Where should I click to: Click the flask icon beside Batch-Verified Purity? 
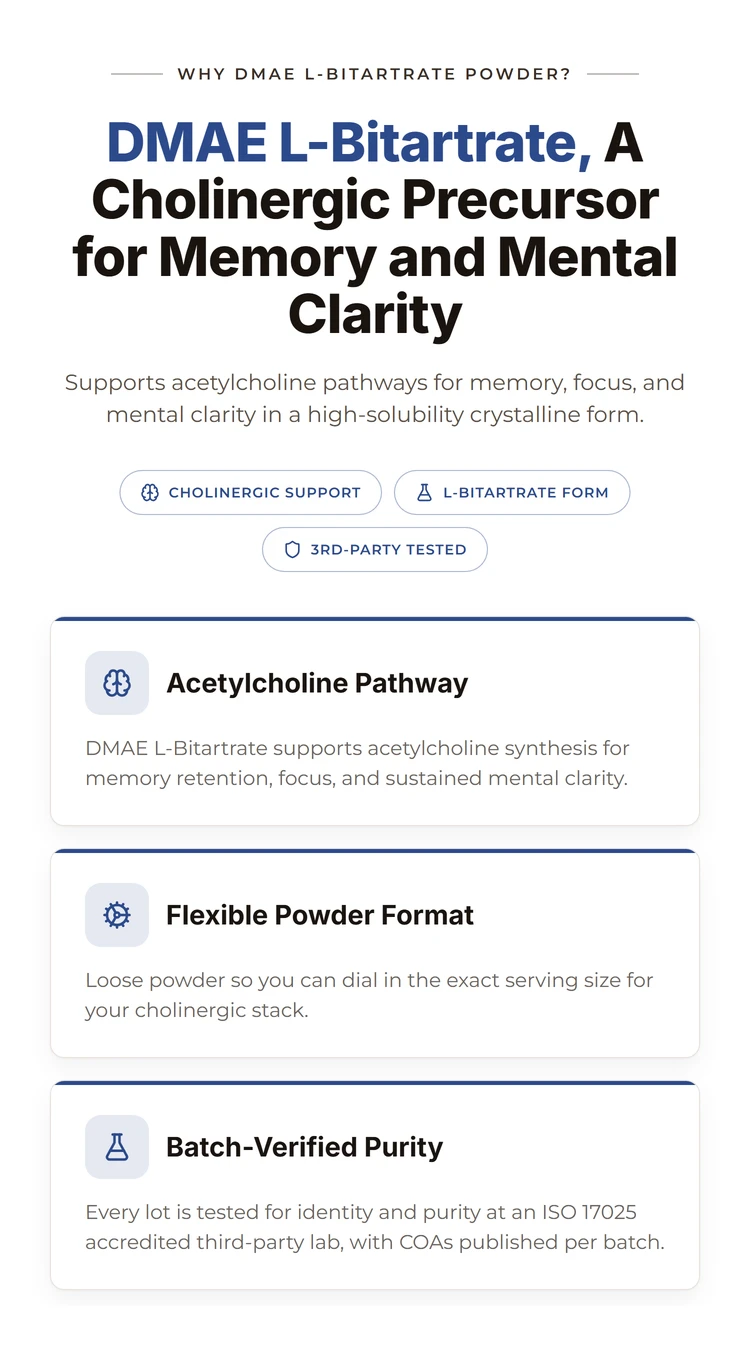click(117, 1147)
